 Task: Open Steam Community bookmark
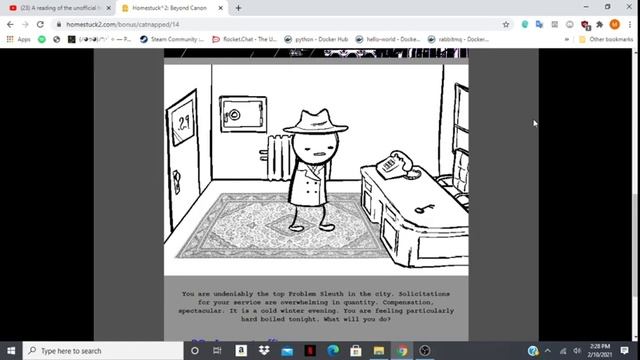pyautogui.click(x=172, y=39)
